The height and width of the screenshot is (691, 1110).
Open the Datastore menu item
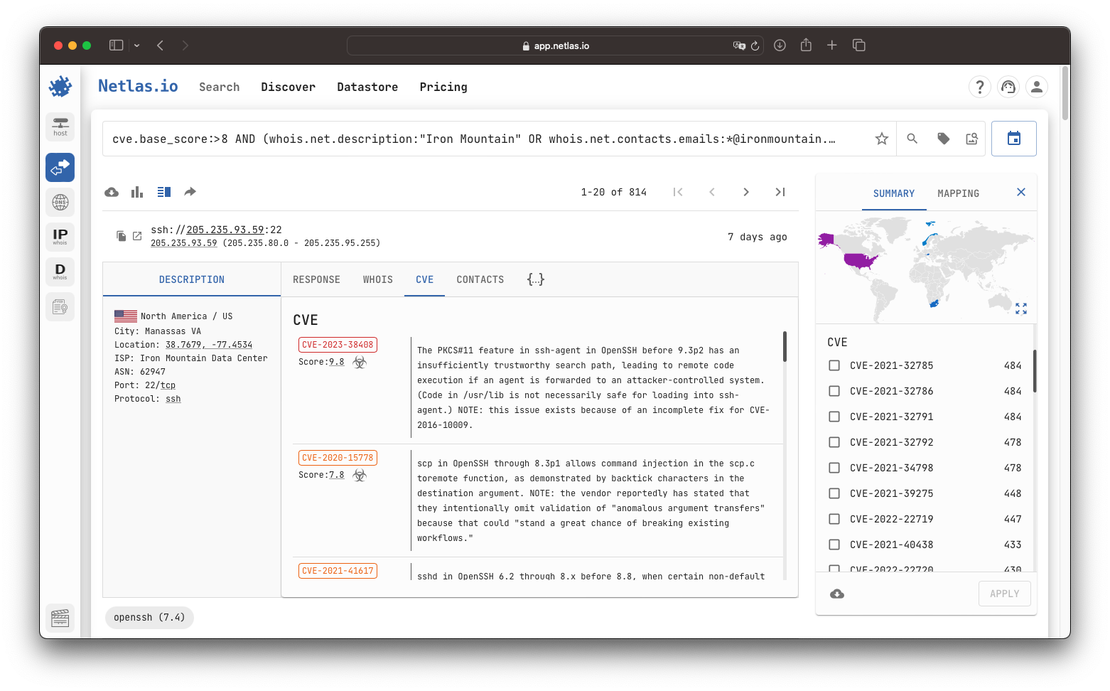coord(367,87)
